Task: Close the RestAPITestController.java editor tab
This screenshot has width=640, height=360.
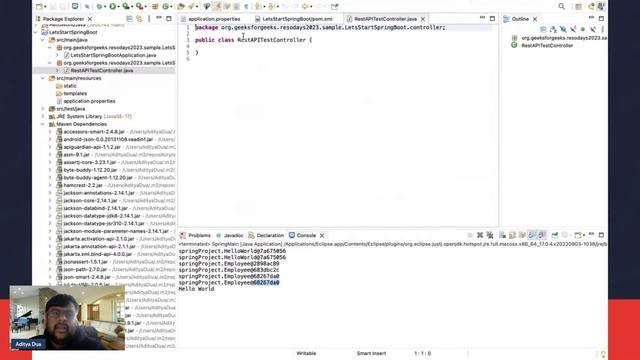Action: click(x=423, y=19)
